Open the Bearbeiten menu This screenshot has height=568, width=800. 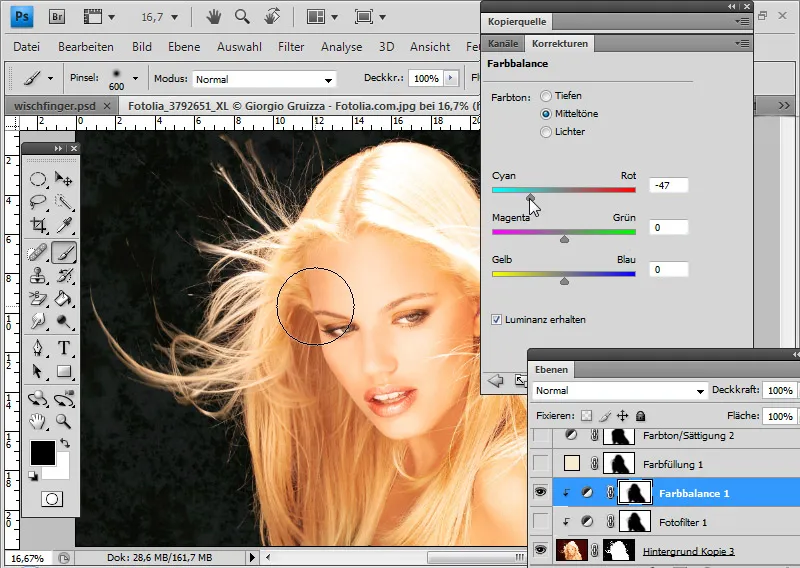86,47
